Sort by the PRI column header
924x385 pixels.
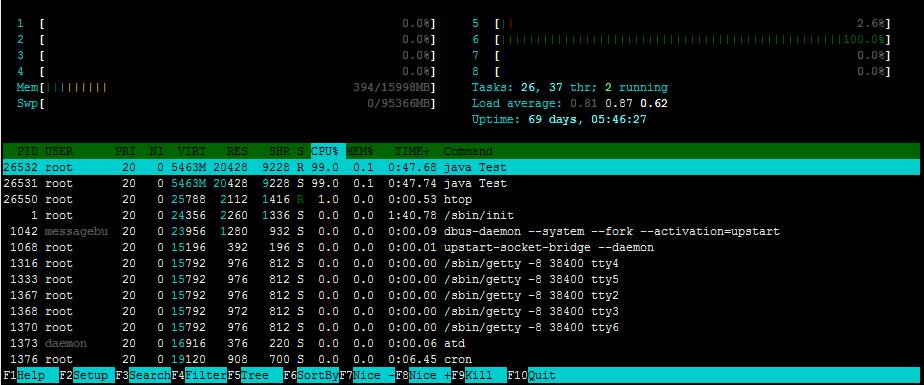click(x=125, y=151)
